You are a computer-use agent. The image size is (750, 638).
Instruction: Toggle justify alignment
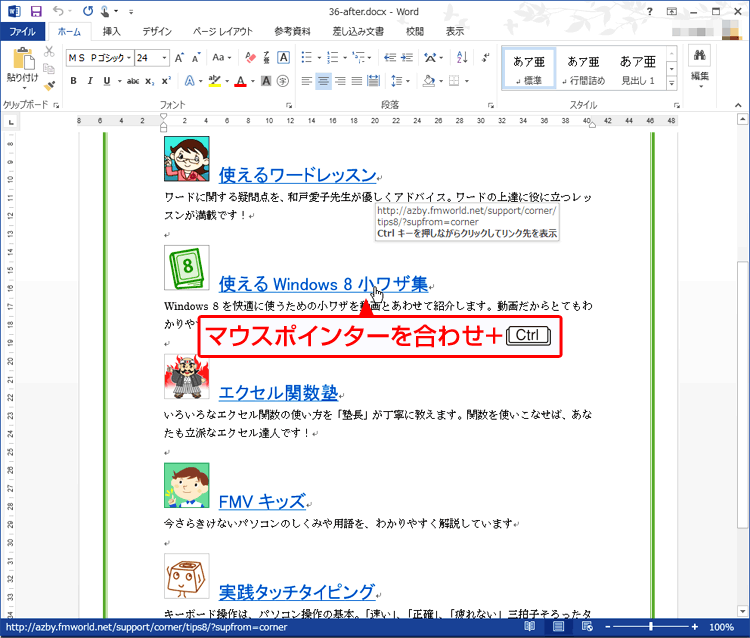point(357,81)
